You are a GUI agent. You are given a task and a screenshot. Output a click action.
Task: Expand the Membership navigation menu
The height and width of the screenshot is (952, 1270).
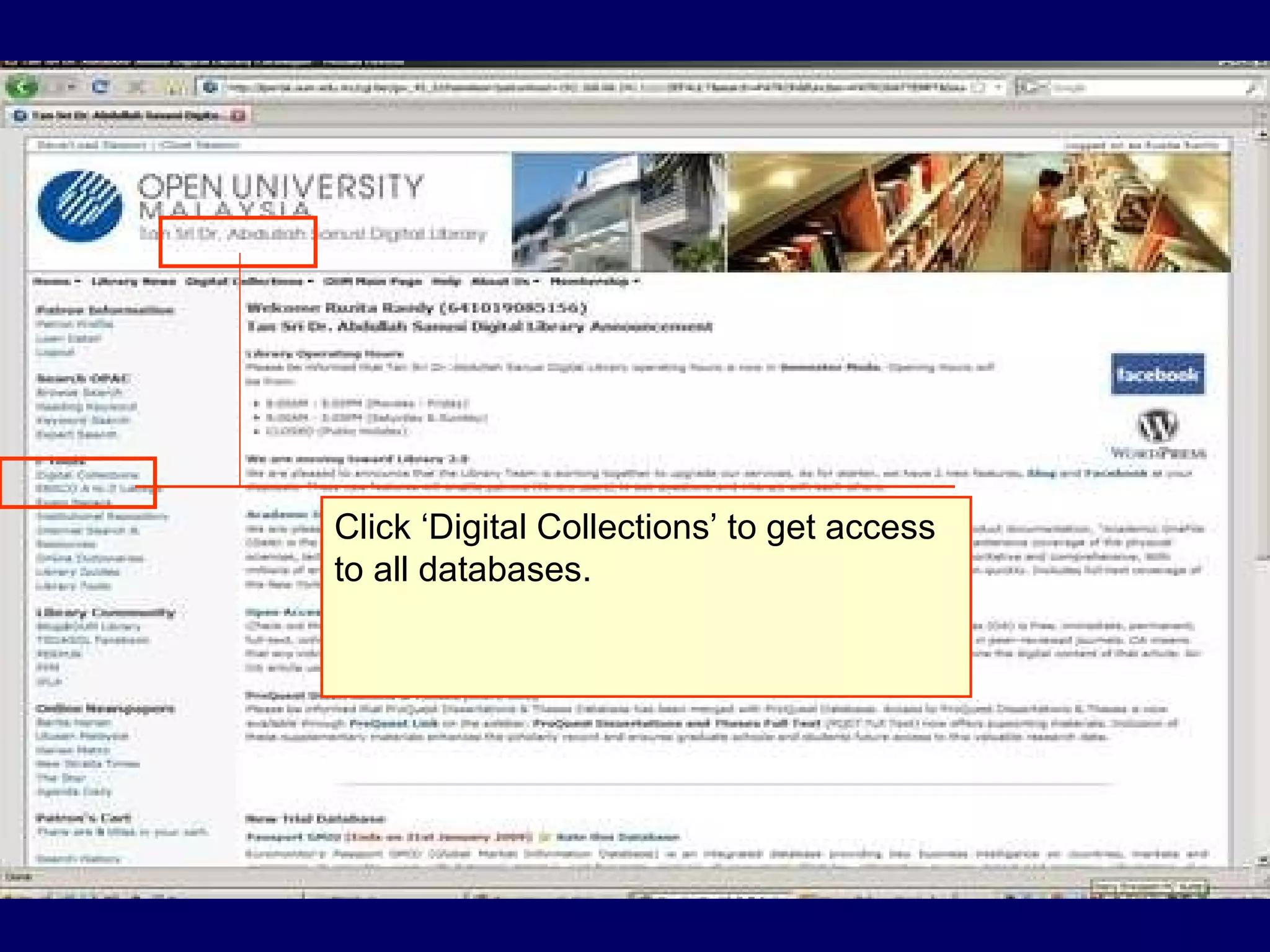pyautogui.click(x=595, y=282)
